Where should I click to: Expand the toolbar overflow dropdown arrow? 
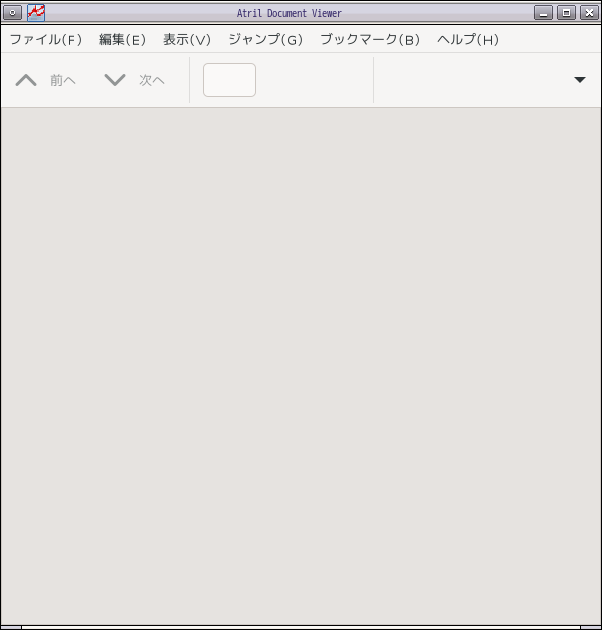(x=579, y=80)
